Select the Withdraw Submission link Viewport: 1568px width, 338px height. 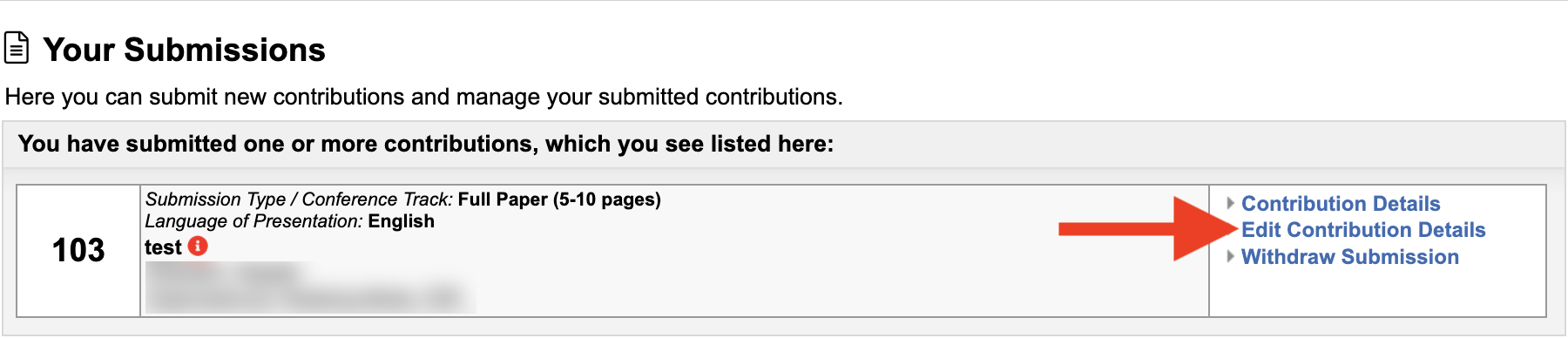(x=1350, y=257)
